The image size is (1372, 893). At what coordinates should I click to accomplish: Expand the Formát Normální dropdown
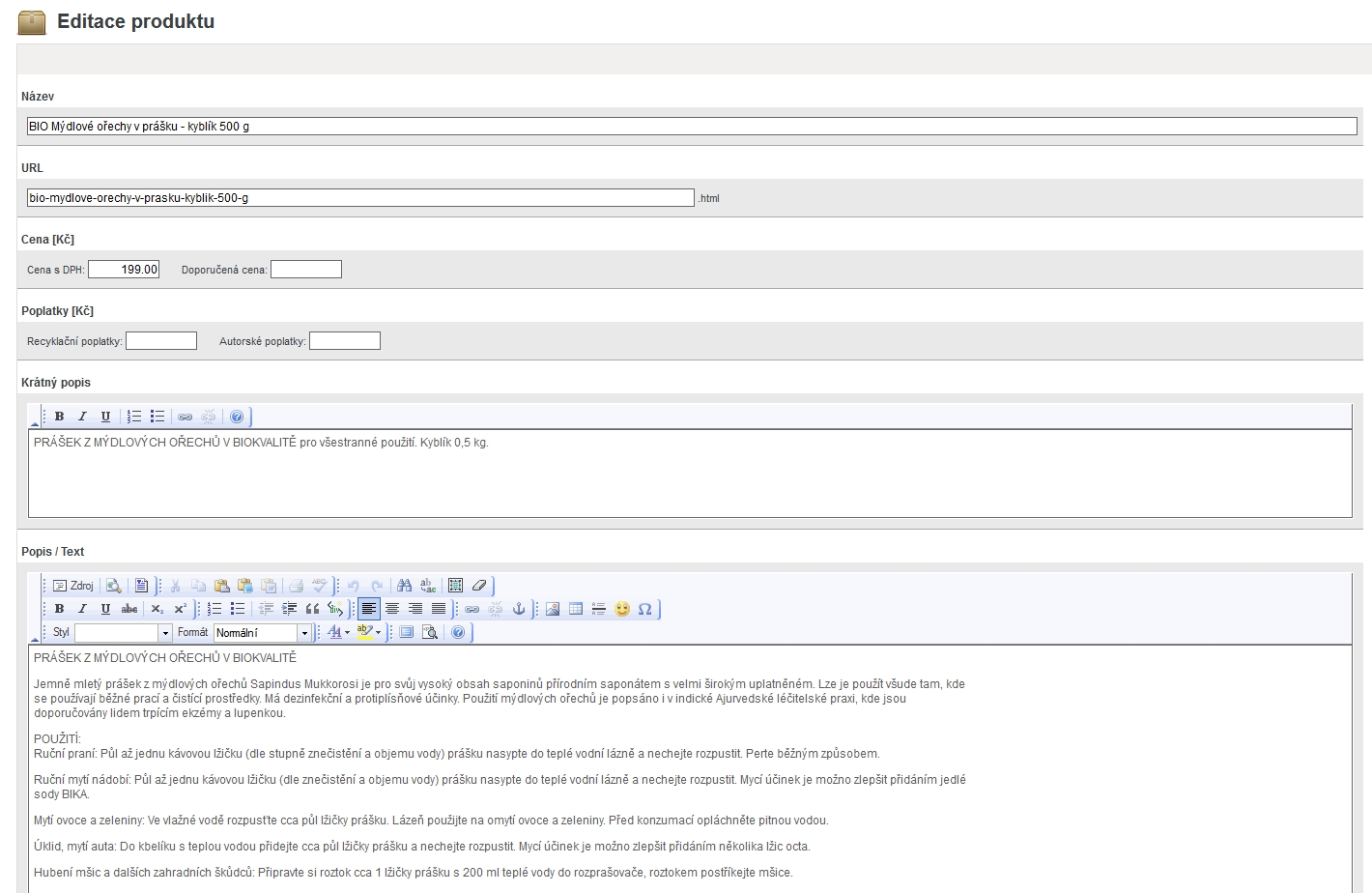coord(262,633)
